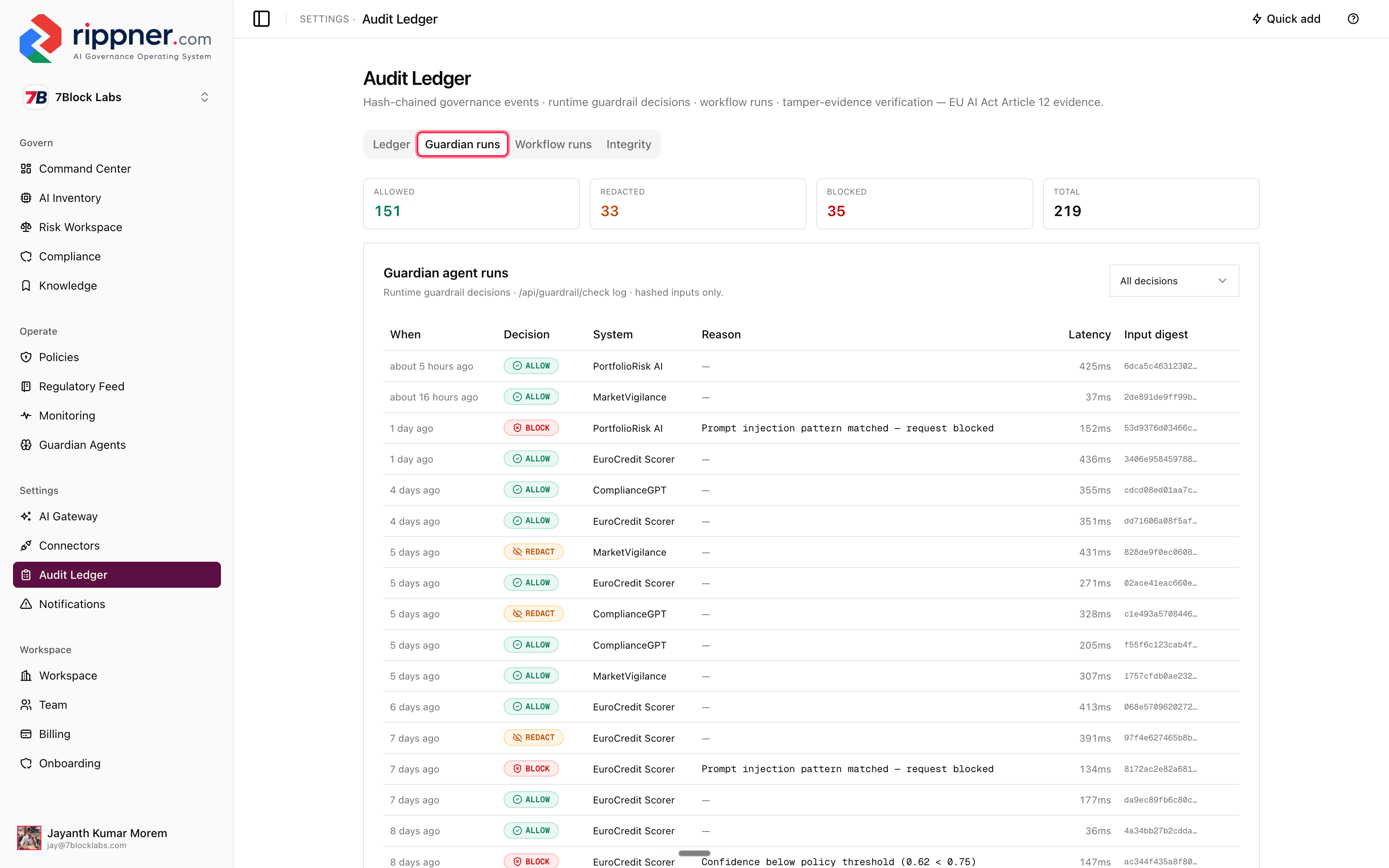The width and height of the screenshot is (1389, 868).
Task: Click the Input digest column header
Action: pyautogui.click(x=1155, y=335)
